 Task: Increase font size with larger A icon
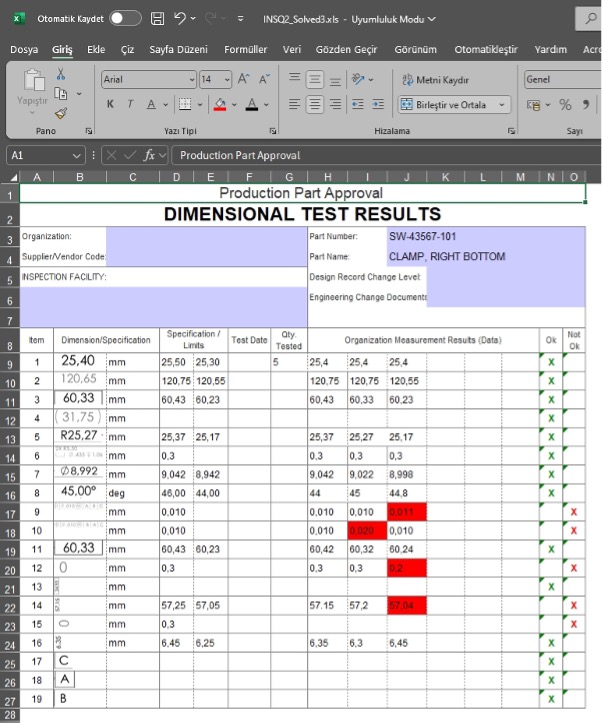(243, 79)
